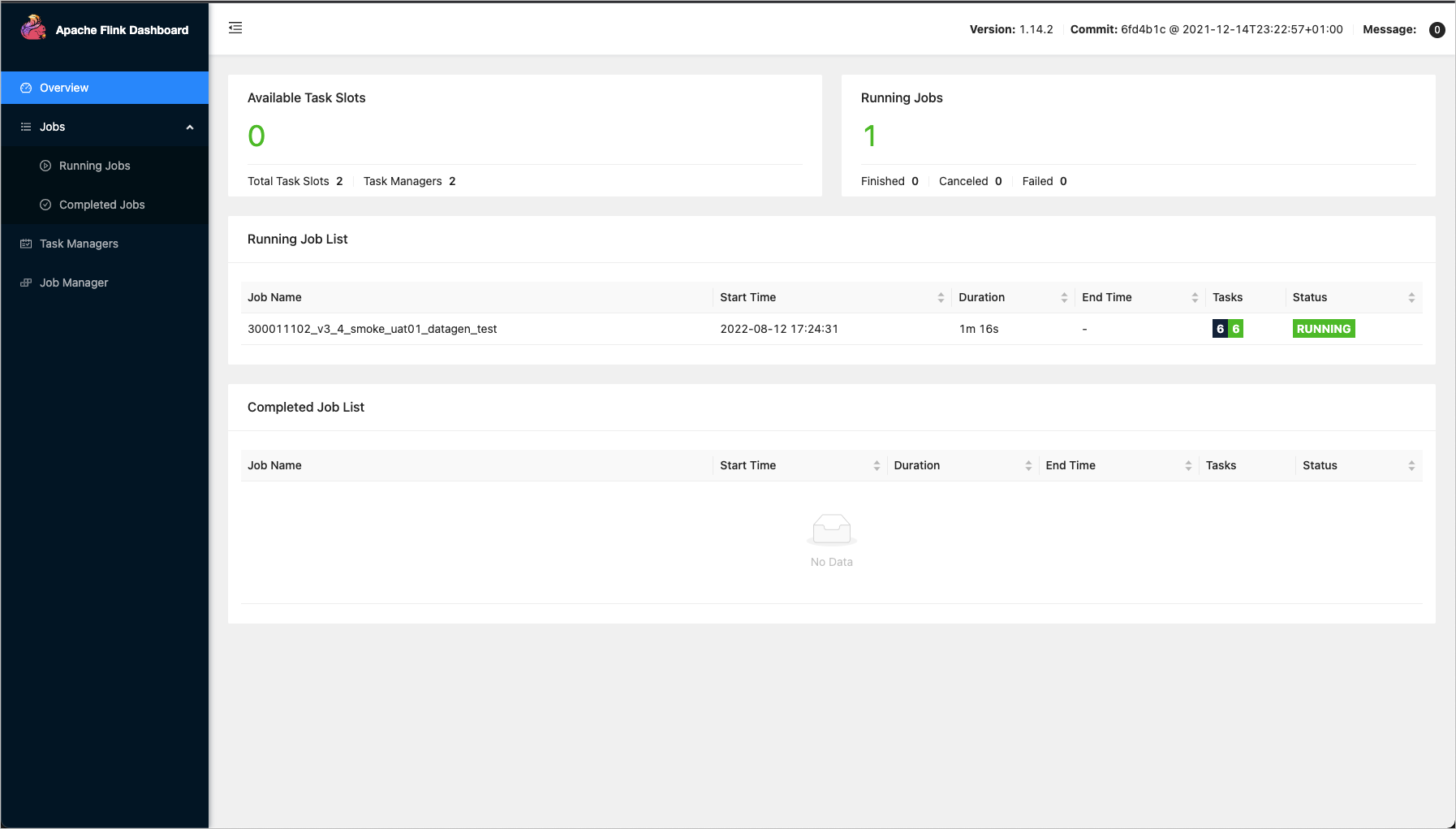Click the RUNNING status badge
Screen dimensions: 1456x829
[x=1324, y=329]
